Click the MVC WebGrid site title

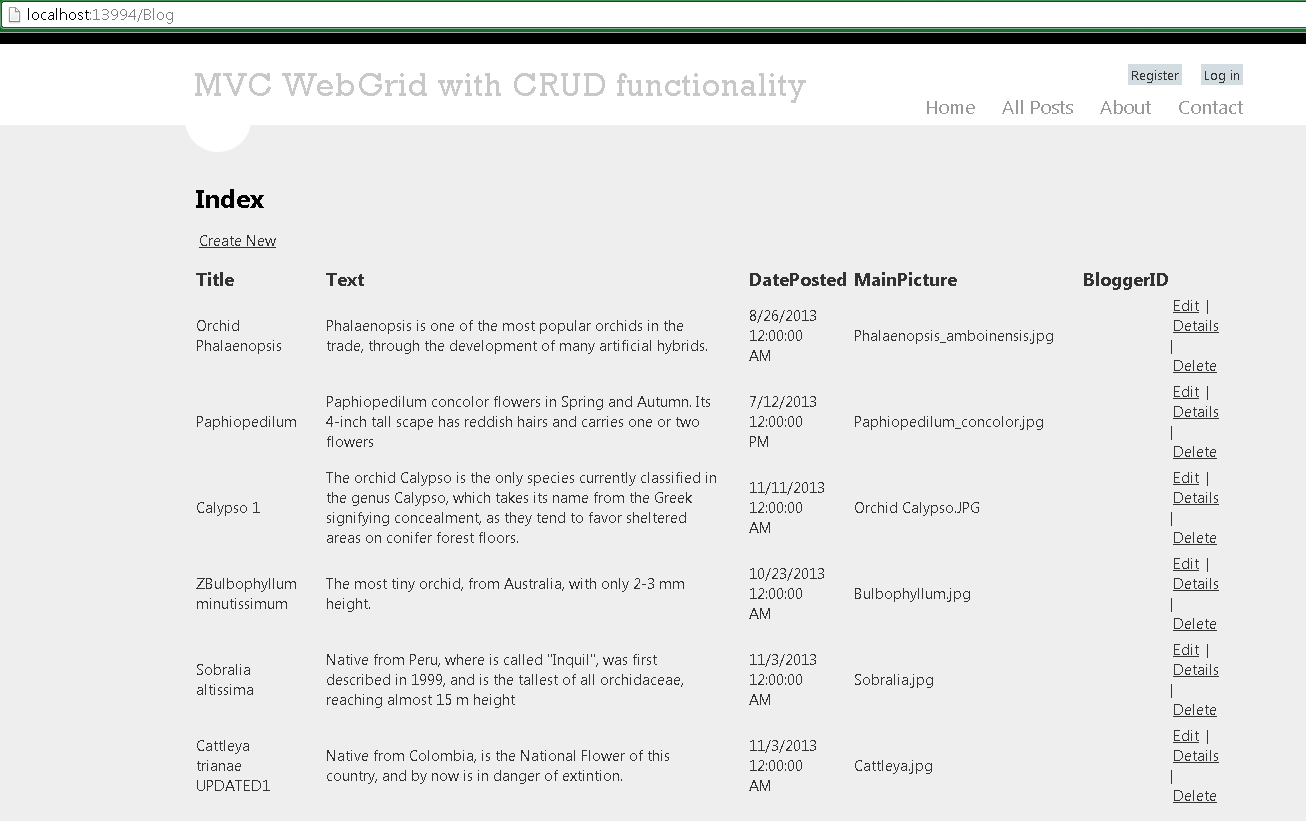tap(500, 85)
